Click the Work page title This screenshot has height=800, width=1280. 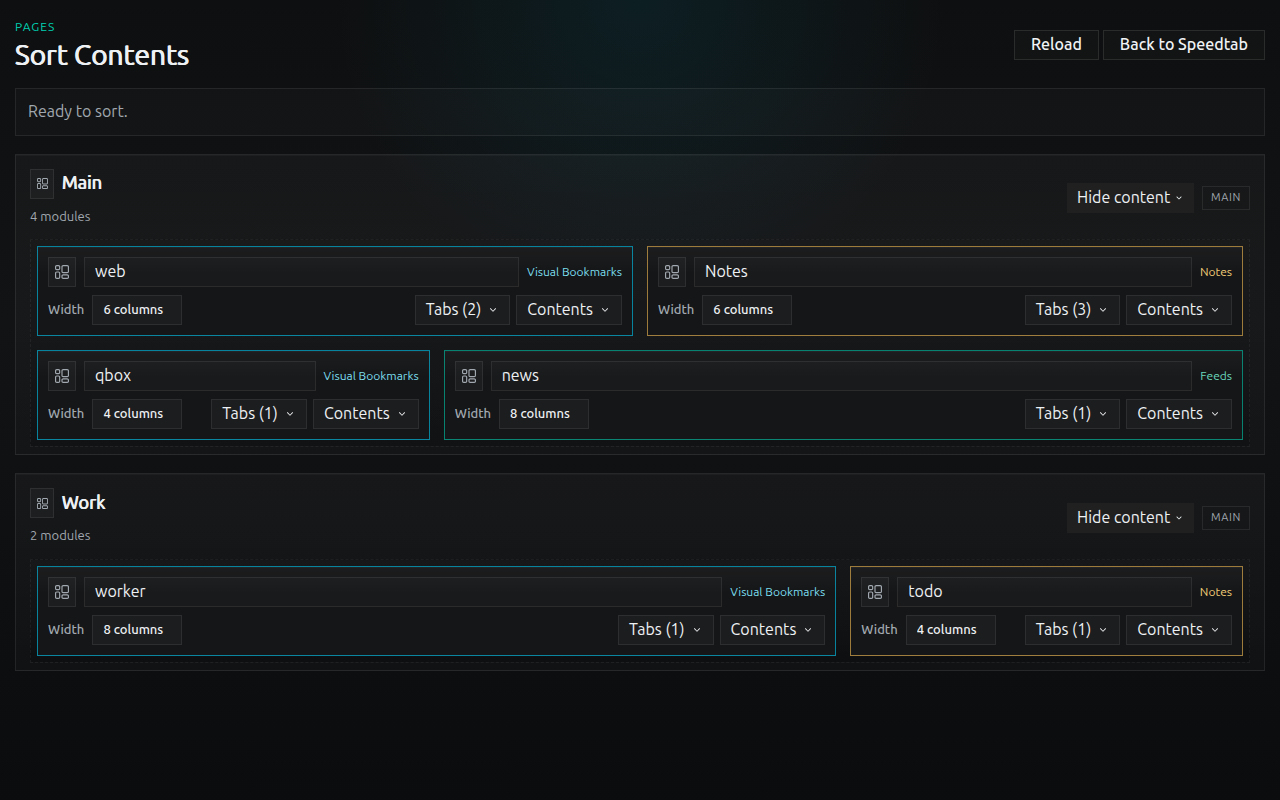coord(84,503)
